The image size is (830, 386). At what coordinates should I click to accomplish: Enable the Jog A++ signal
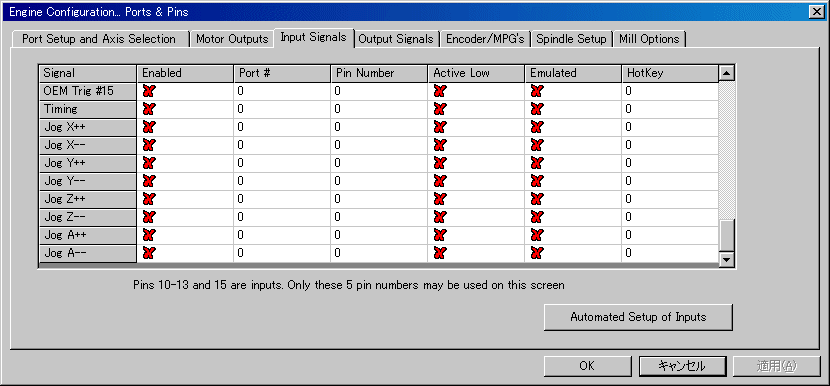149,235
